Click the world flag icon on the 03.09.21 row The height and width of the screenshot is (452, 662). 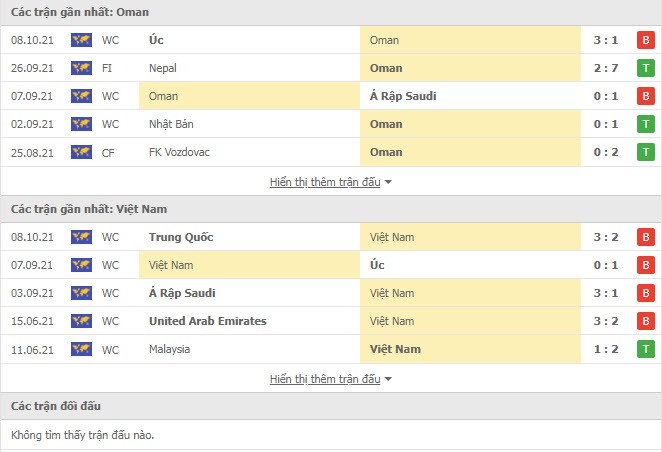81,293
